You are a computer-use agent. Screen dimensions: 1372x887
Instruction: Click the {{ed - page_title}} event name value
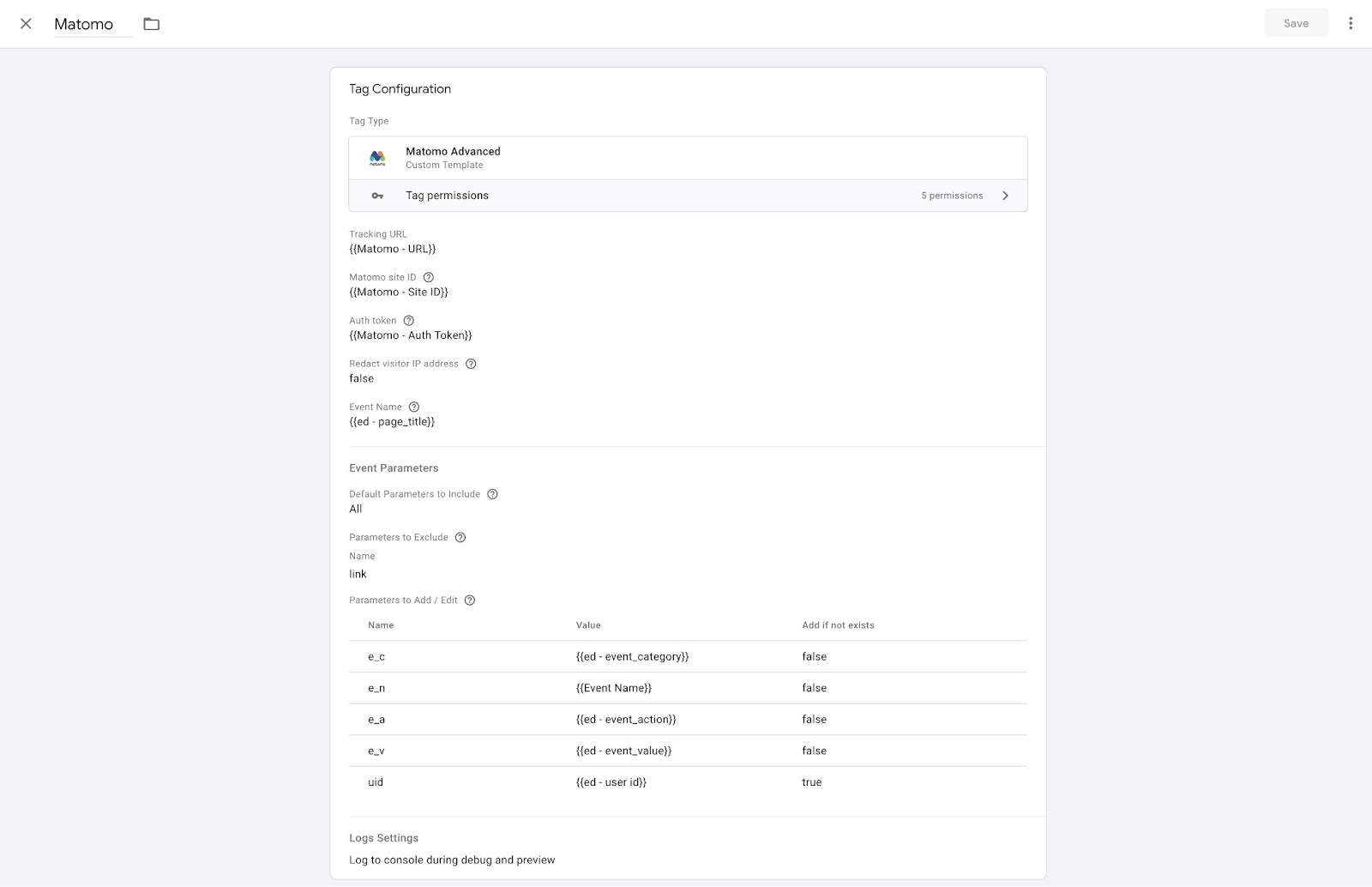click(392, 421)
